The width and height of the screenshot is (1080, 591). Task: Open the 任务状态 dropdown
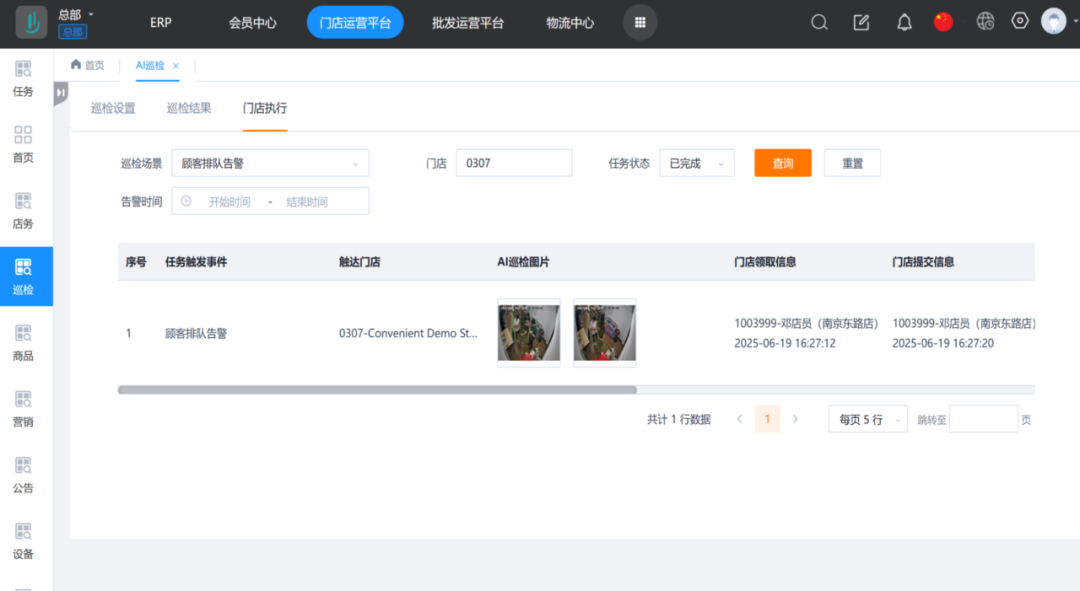[x=697, y=163]
